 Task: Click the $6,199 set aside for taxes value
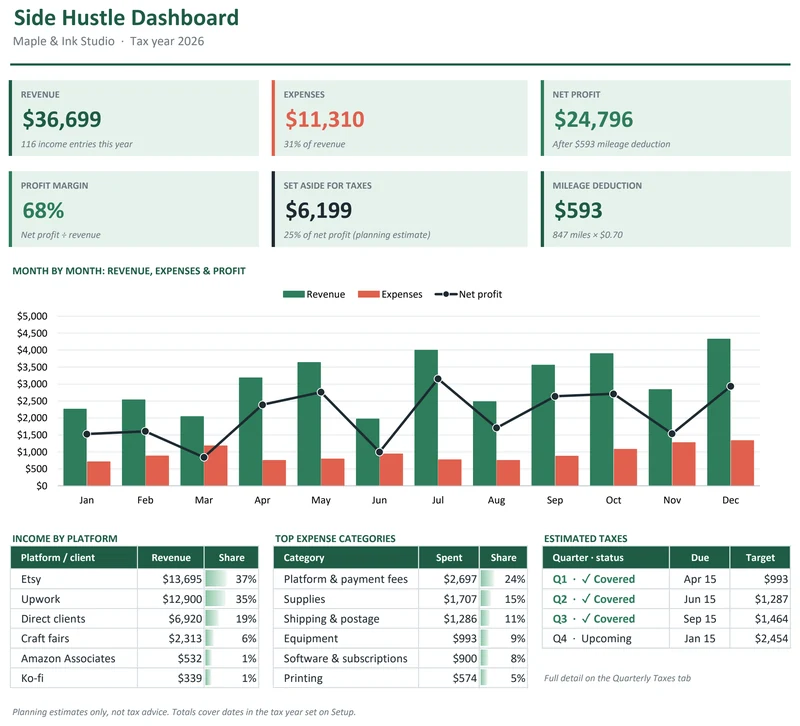[x=318, y=210]
